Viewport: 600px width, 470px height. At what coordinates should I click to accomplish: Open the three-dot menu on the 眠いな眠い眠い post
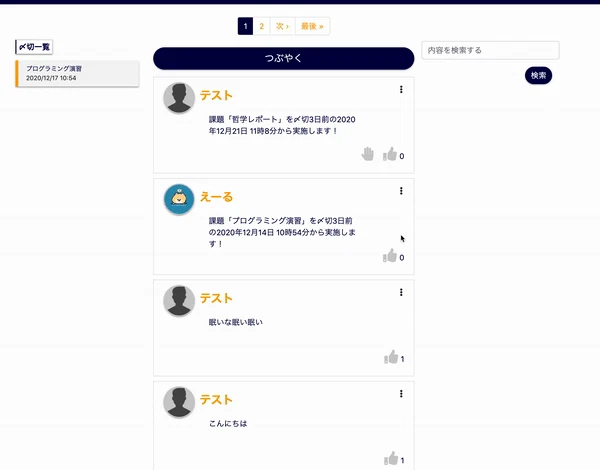click(x=401, y=292)
